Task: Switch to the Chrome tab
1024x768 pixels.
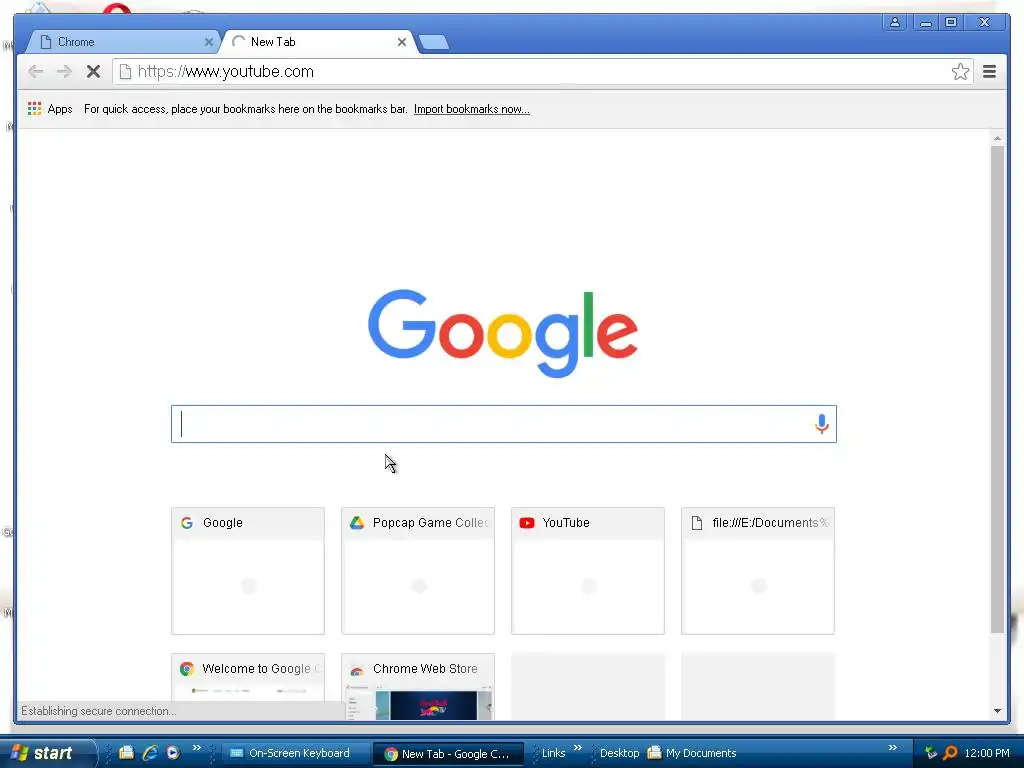Action: point(121,42)
